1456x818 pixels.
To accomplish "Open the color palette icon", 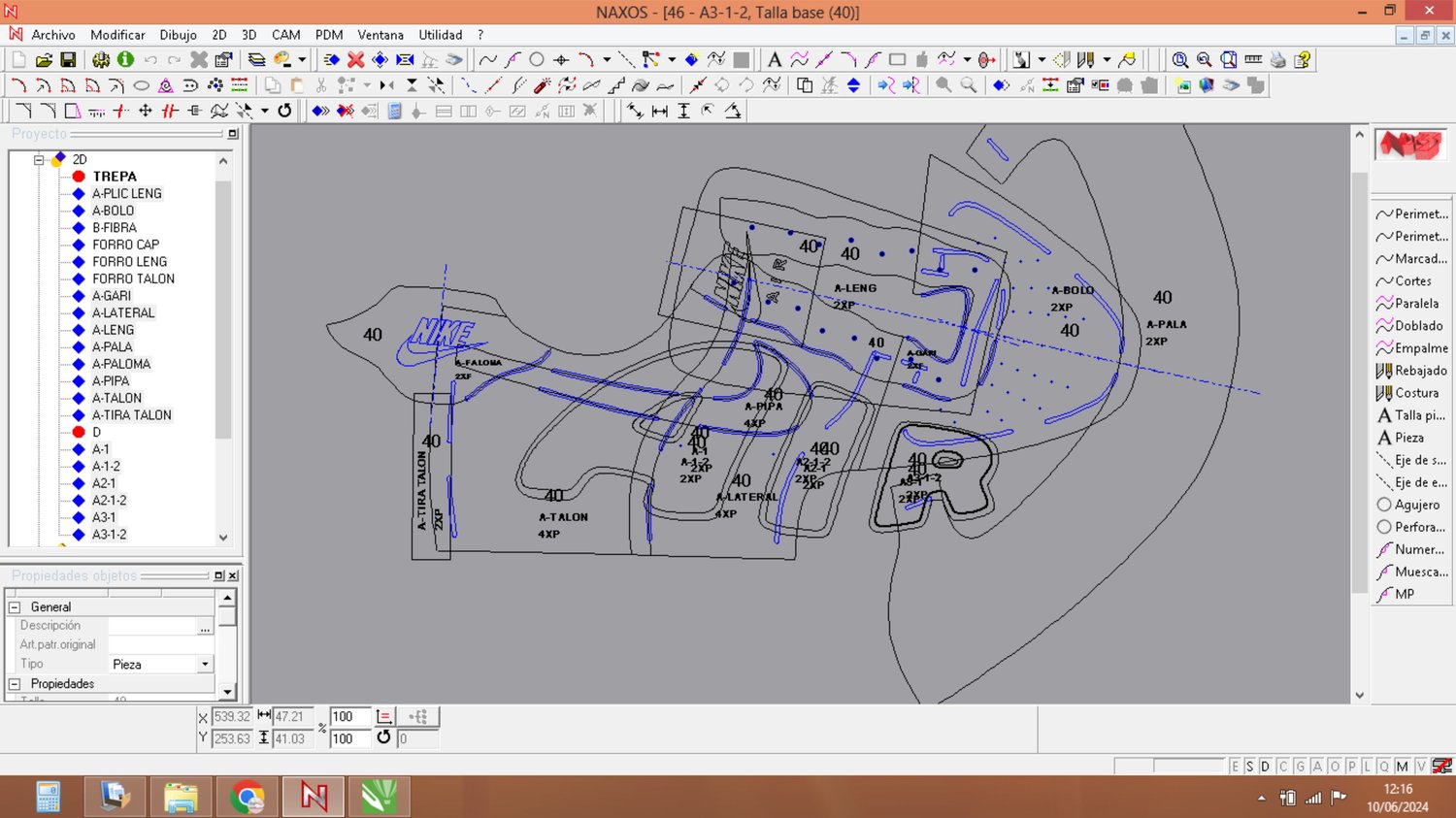I will tap(282, 60).
